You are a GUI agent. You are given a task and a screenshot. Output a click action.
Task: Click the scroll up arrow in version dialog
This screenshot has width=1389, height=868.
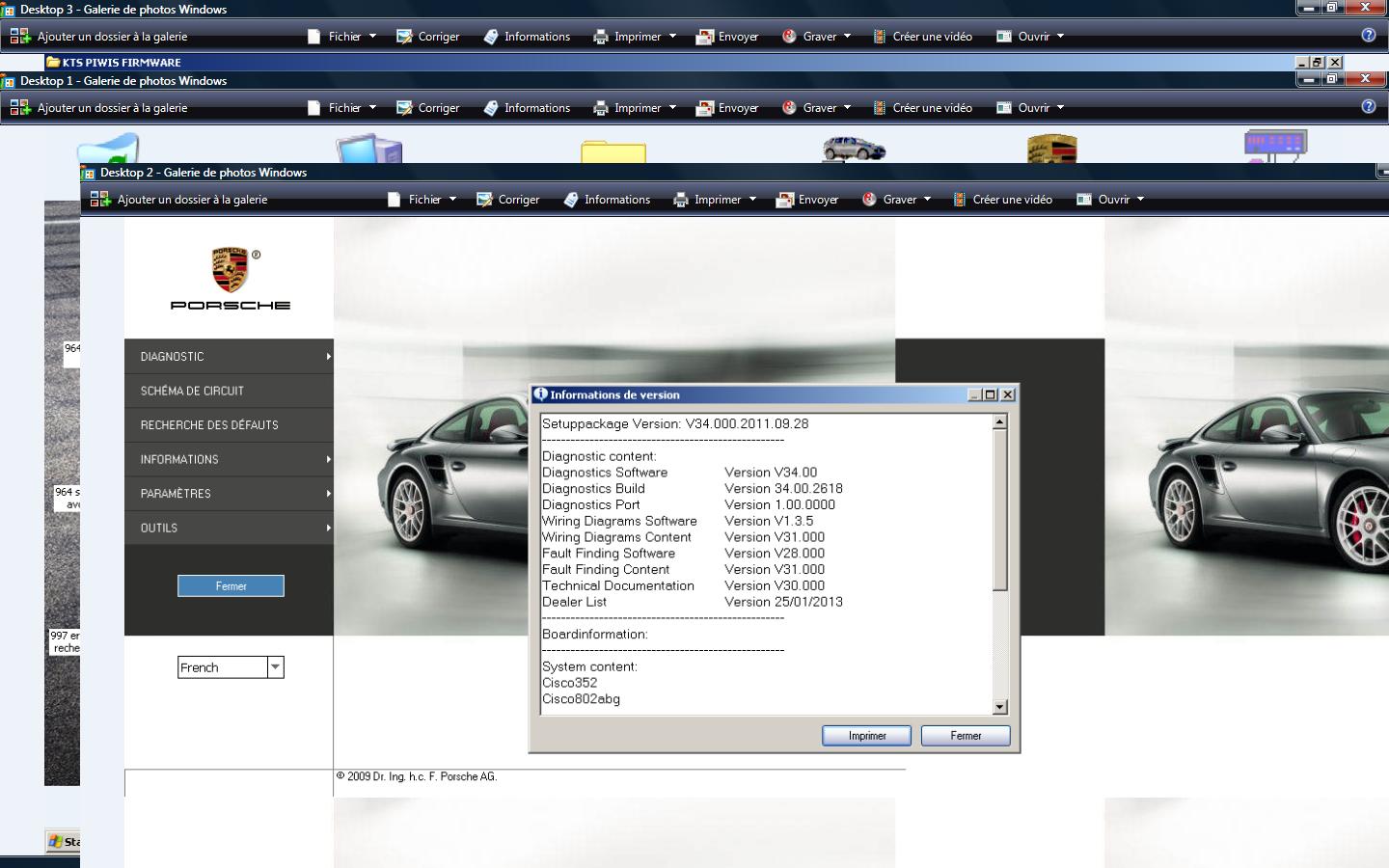tap(999, 421)
